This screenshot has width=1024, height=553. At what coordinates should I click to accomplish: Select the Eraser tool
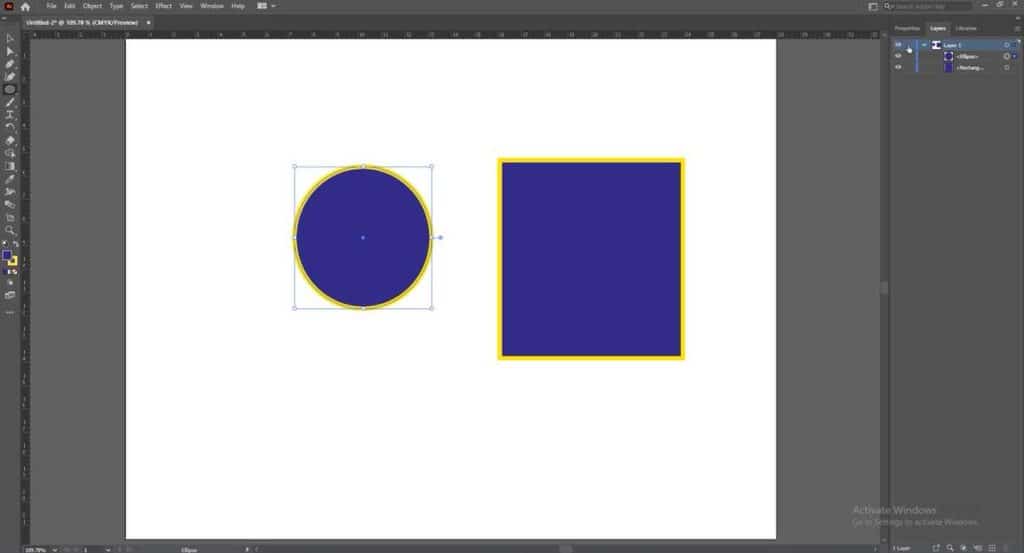[10, 140]
